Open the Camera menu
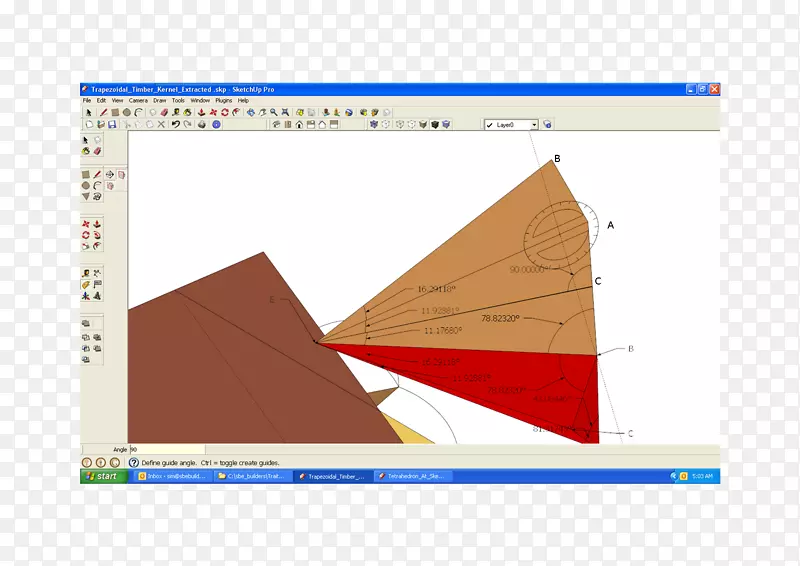Screen dimensions: 800x566 point(138,101)
